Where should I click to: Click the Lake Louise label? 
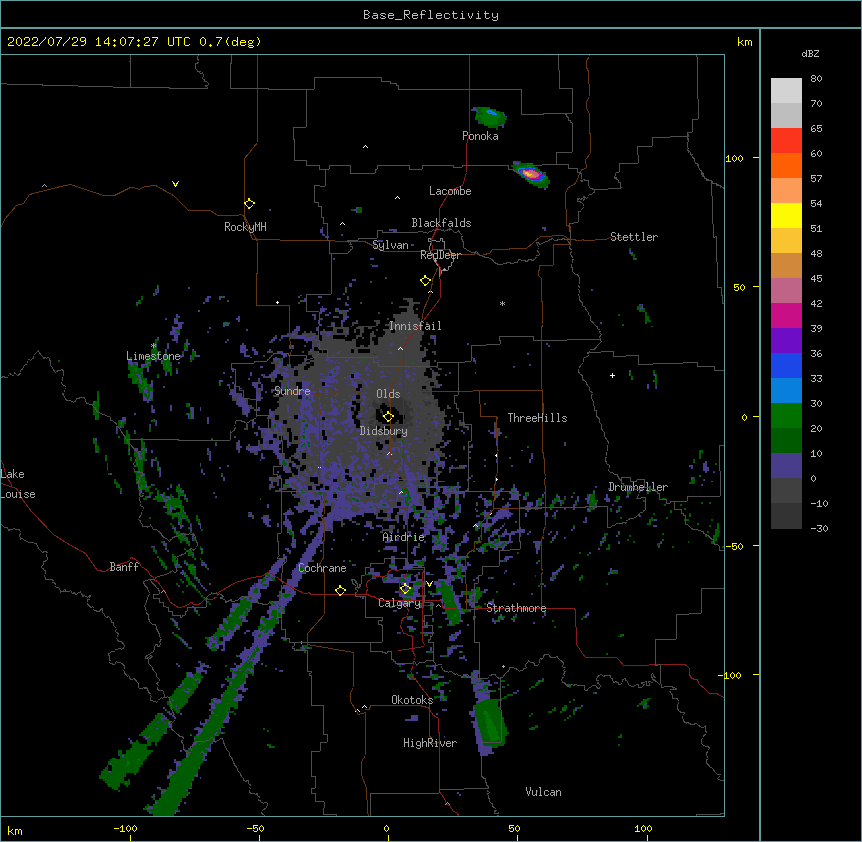click(x=18, y=484)
